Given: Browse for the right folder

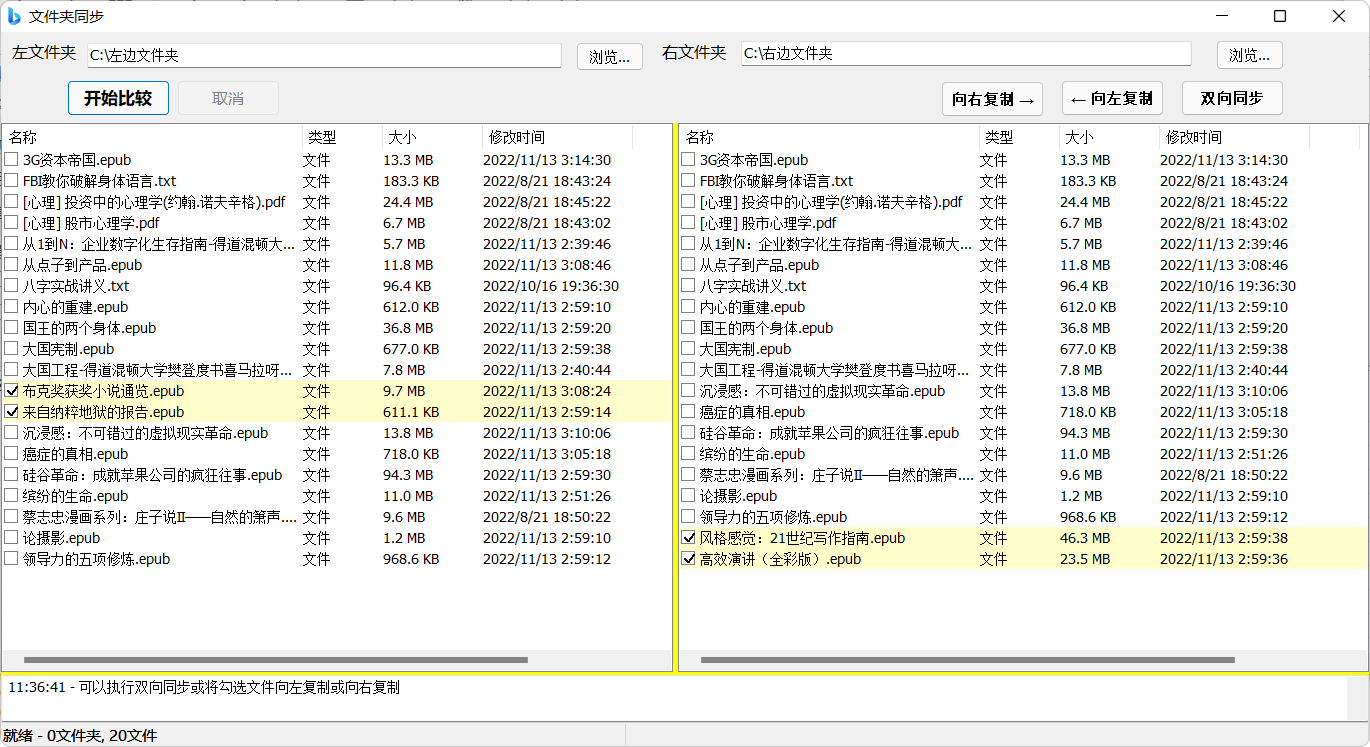Looking at the screenshot, I should tap(1249, 56).
